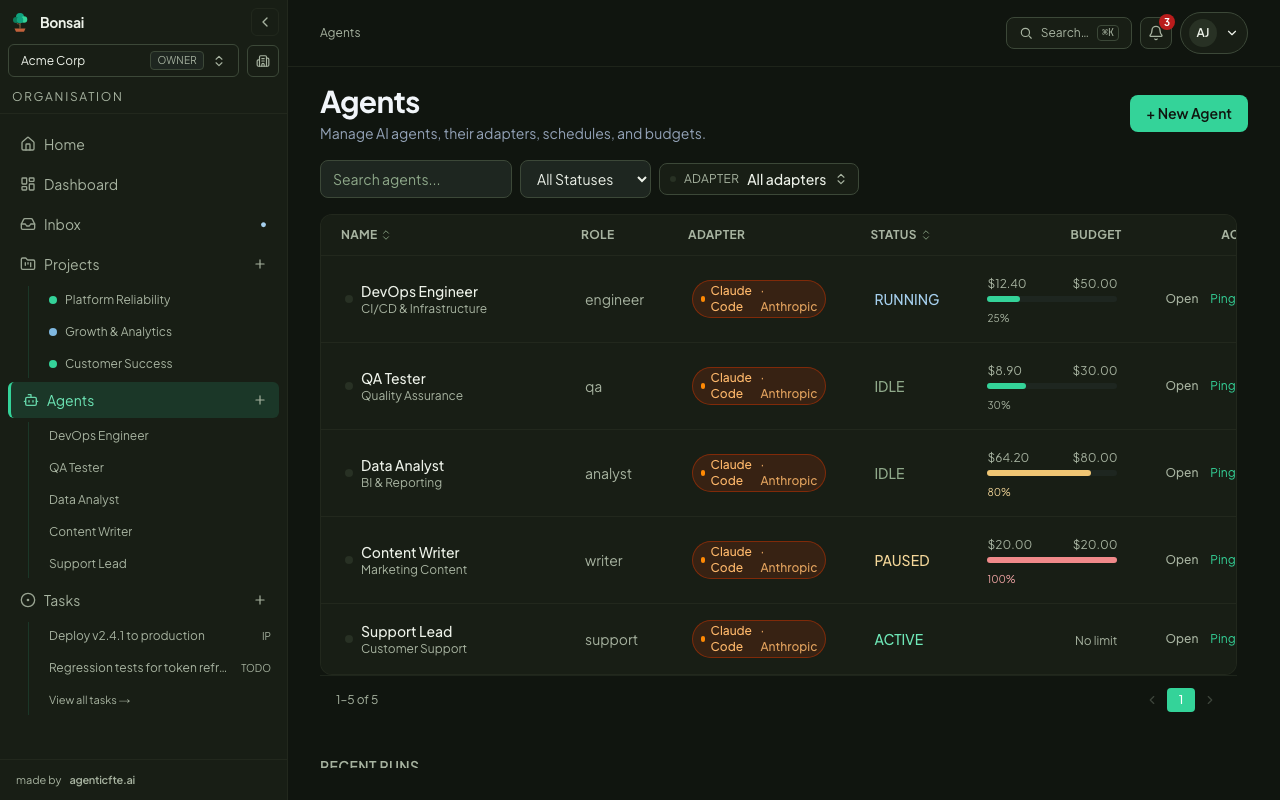Open the All Statuses filter dropdown

pos(585,180)
